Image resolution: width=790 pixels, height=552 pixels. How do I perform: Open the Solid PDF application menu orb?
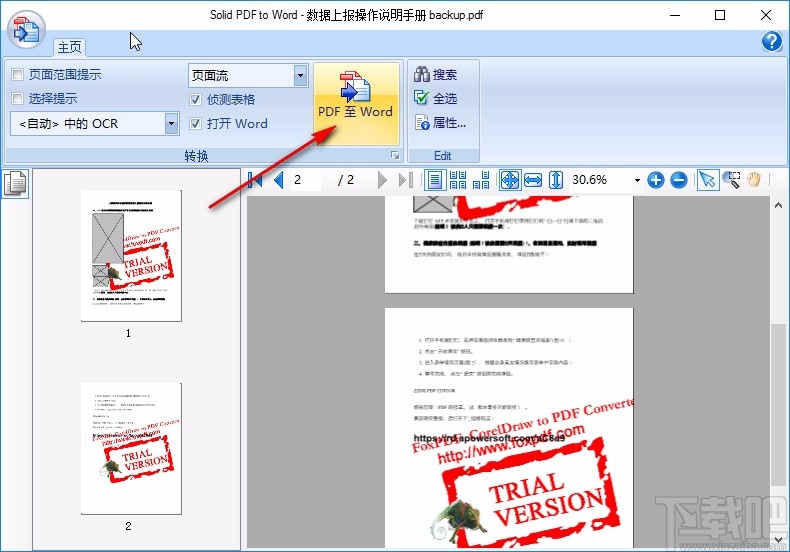pos(26,29)
